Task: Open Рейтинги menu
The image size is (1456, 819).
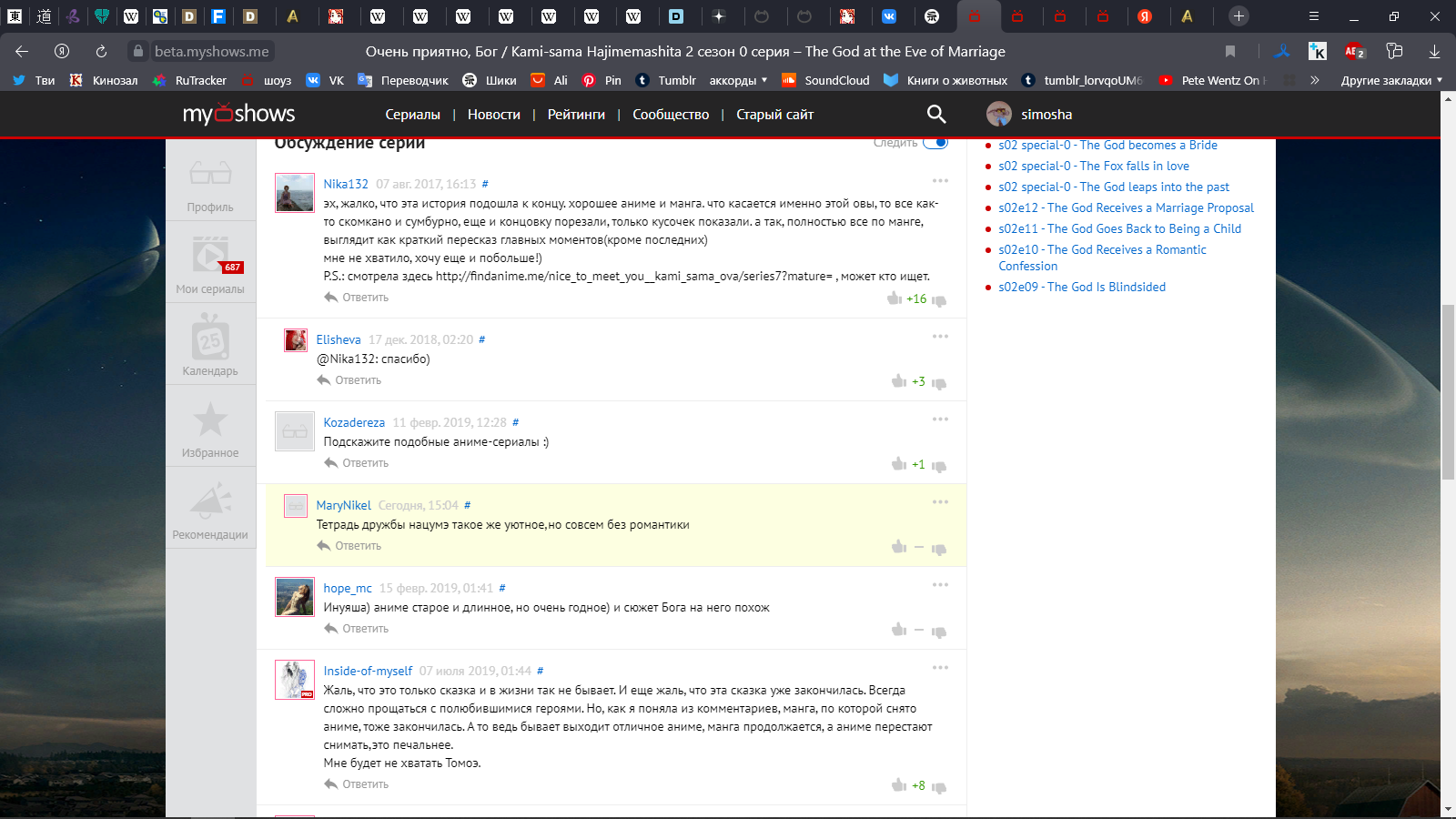Action: point(576,115)
